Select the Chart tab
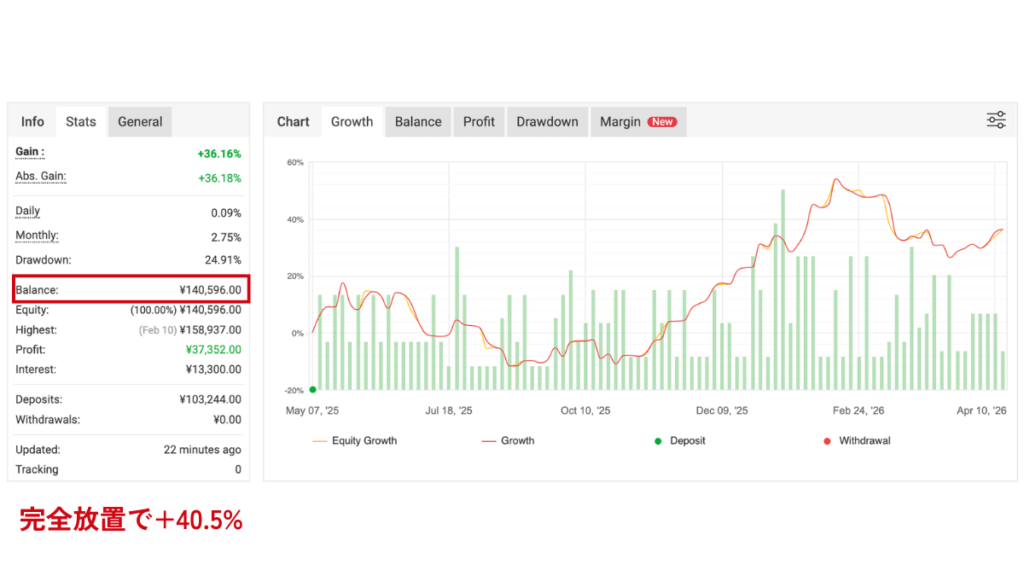This screenshot has width=1024, height=576. (293, 122)
